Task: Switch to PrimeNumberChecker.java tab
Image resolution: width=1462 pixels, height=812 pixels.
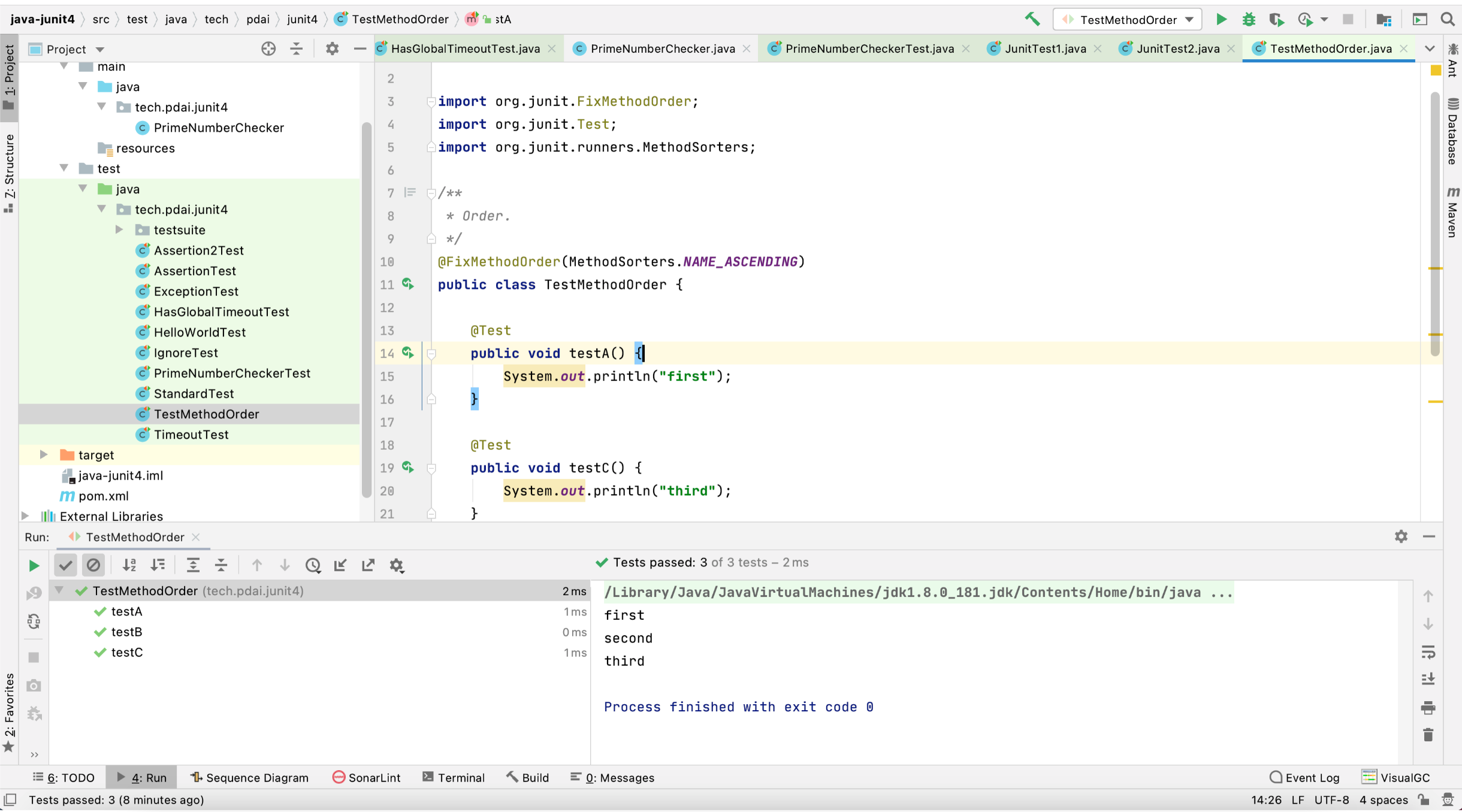Action: pyautogui.click(x=663, y=49)
